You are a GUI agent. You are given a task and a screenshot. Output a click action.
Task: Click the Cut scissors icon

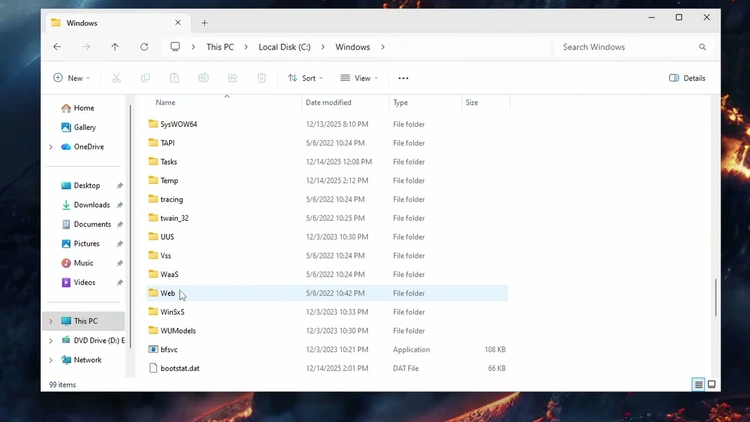point(116,78)
